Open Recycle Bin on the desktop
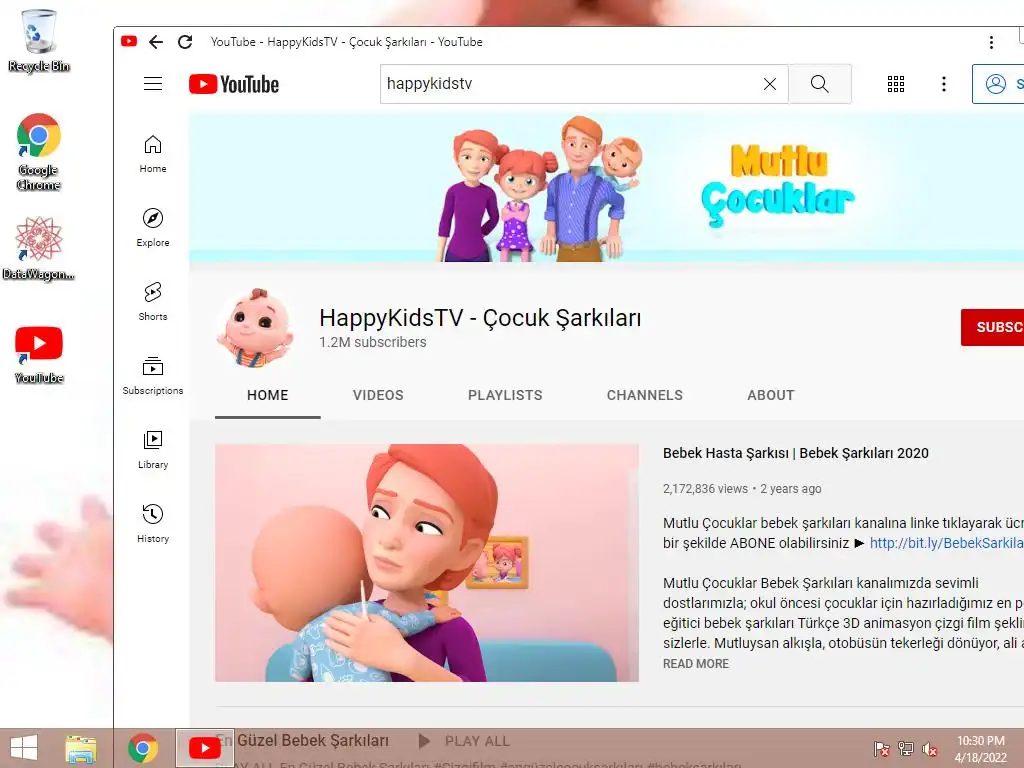This screenshot has height=768, width=1024. pyautogui.click(x=39, y=40)
